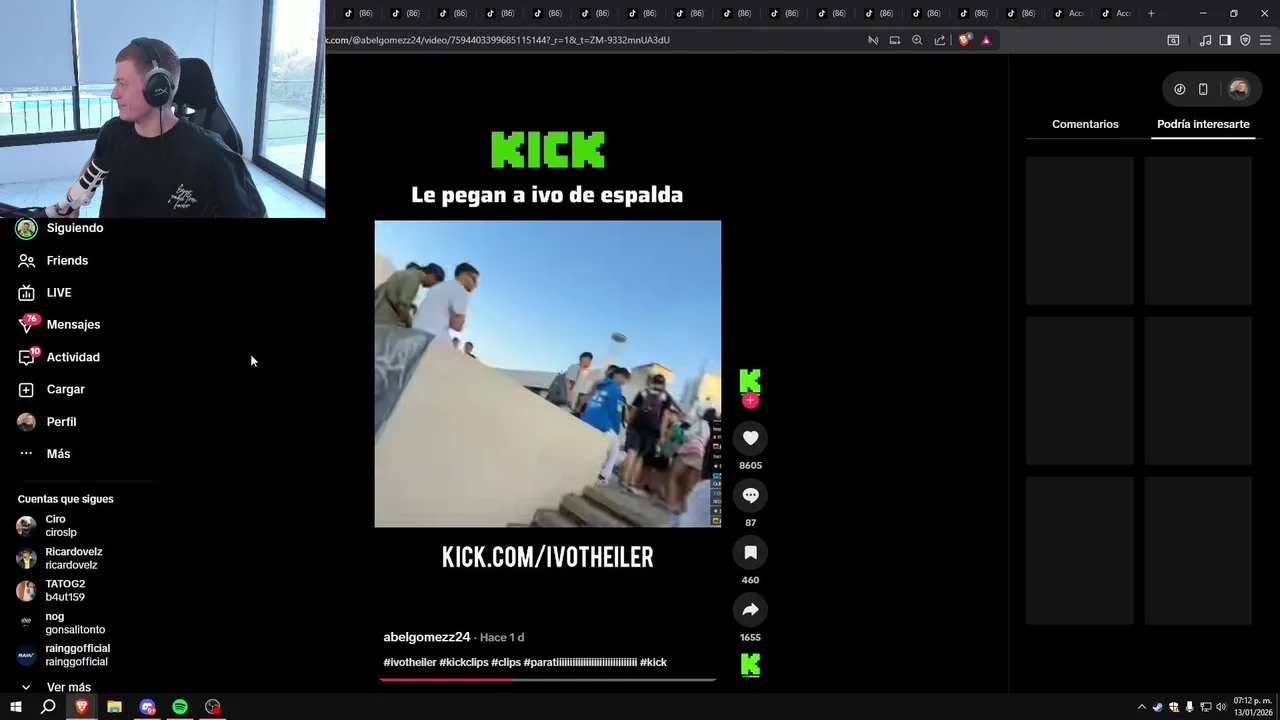Open Windows taskbar search

tap(48, 707)
